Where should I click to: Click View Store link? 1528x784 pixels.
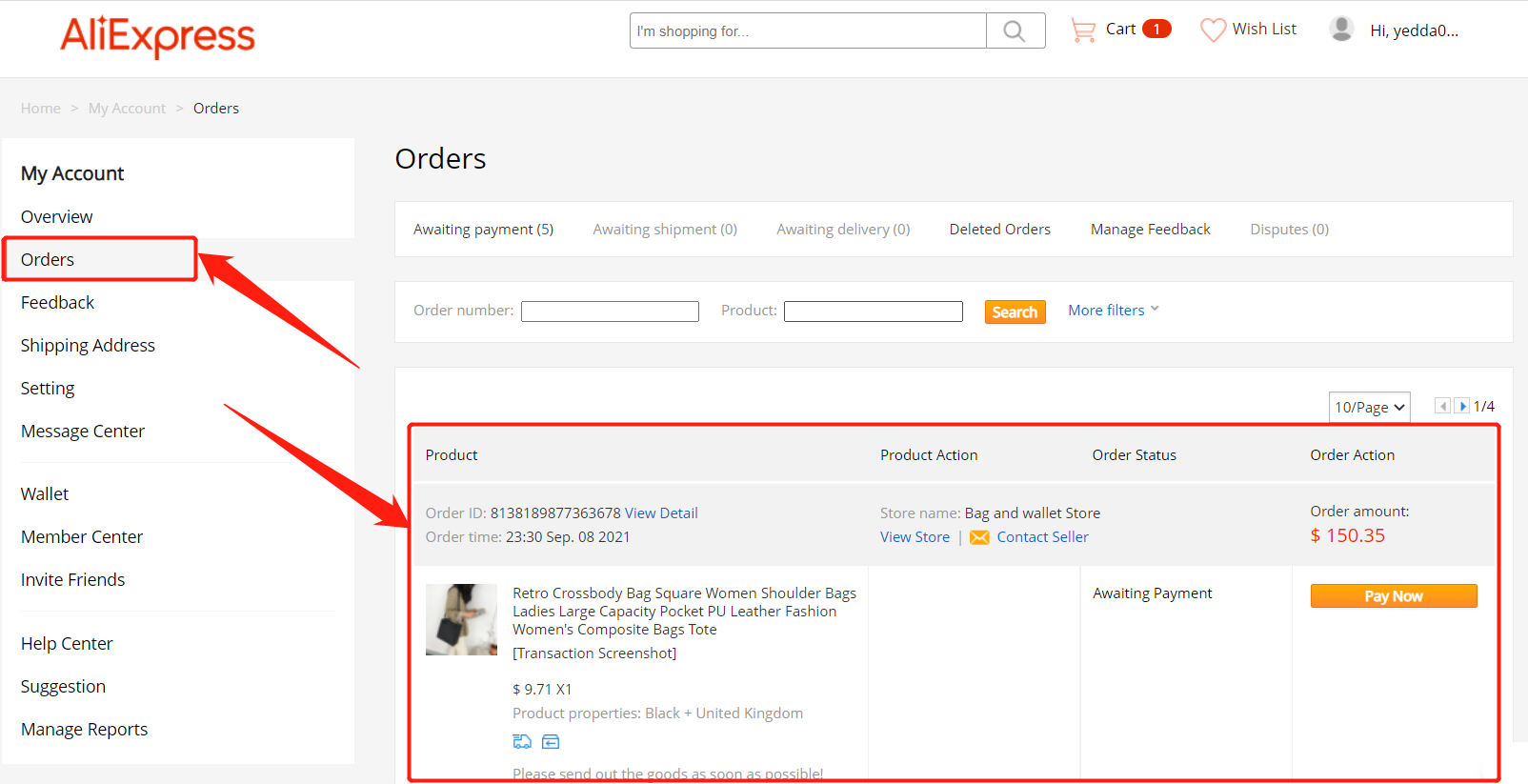pos(915,537)
